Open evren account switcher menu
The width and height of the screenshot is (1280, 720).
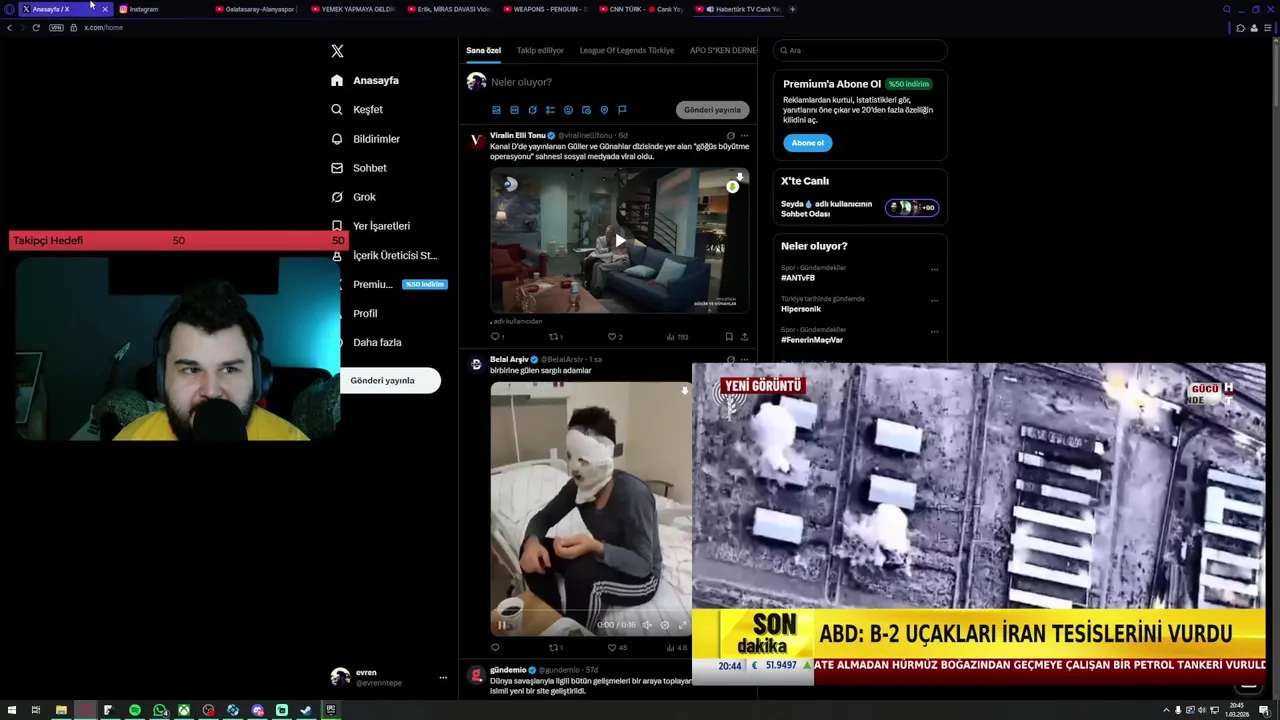click(x=390, y=677)
